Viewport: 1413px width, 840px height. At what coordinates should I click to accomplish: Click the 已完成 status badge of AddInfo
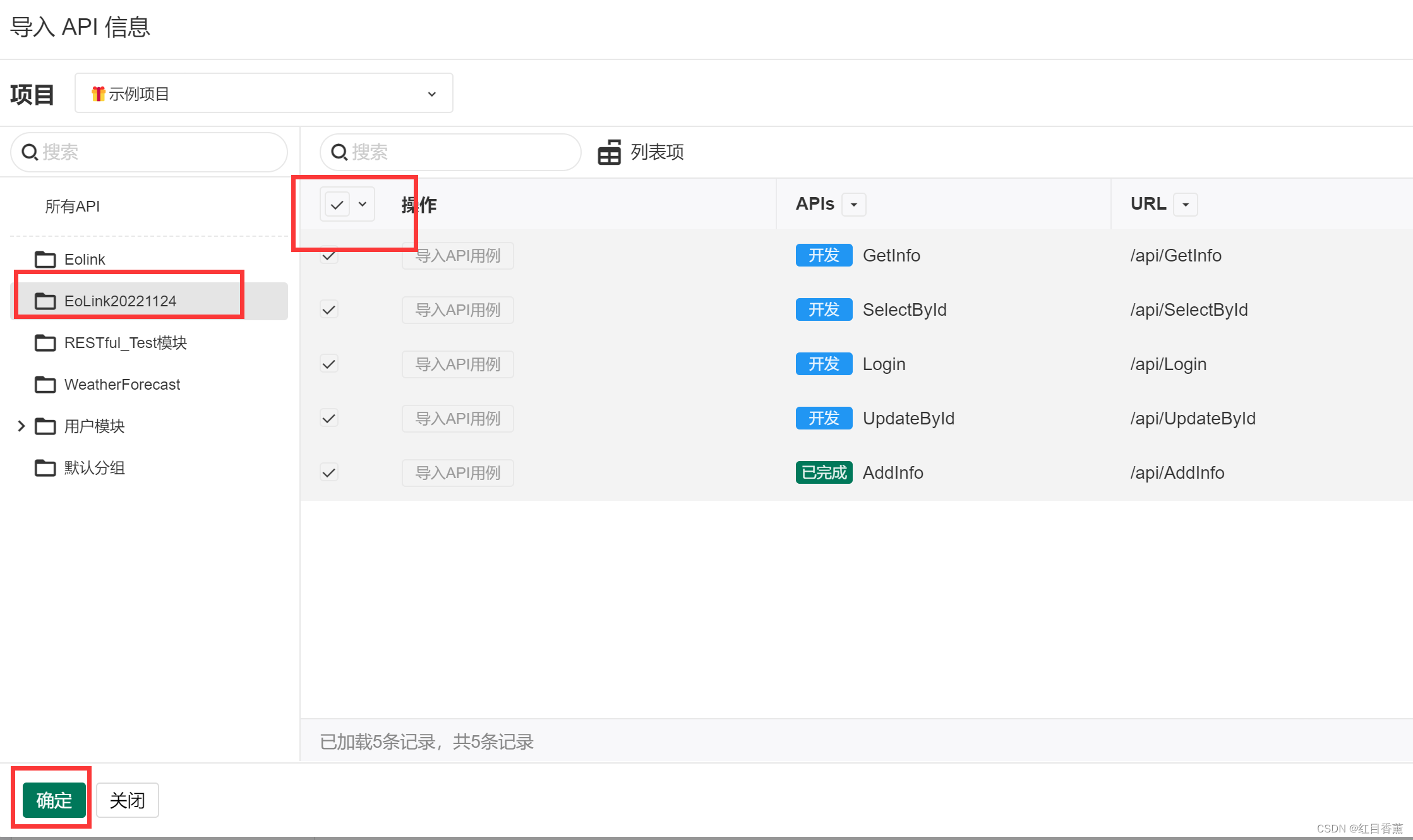(x=824, y=472)
